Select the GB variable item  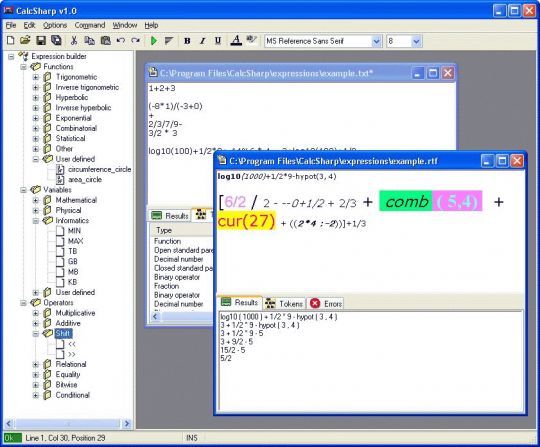point(73,261)
